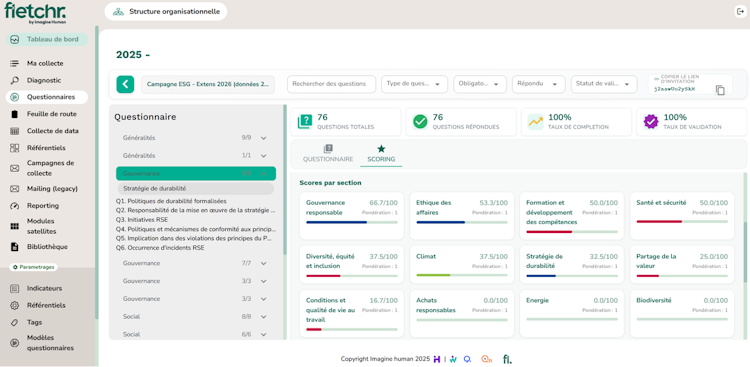Open Q1. Politiques de durabilité formalisées
The image size is (750, 367).
tap(171, 201)
